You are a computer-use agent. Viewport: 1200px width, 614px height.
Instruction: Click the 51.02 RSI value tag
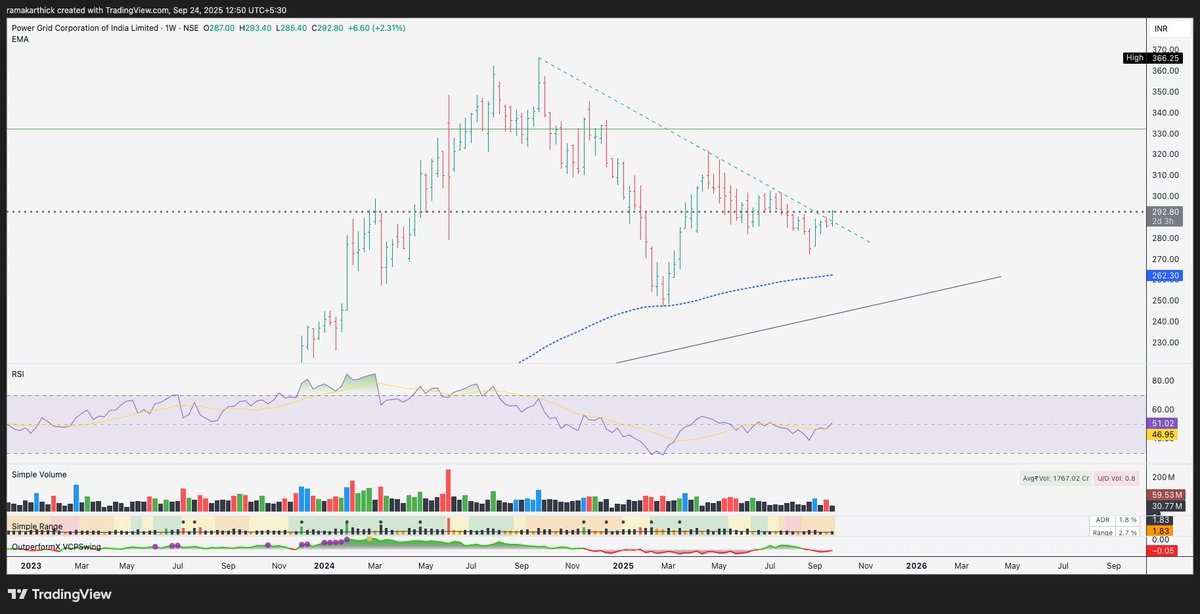(1164, 424)
